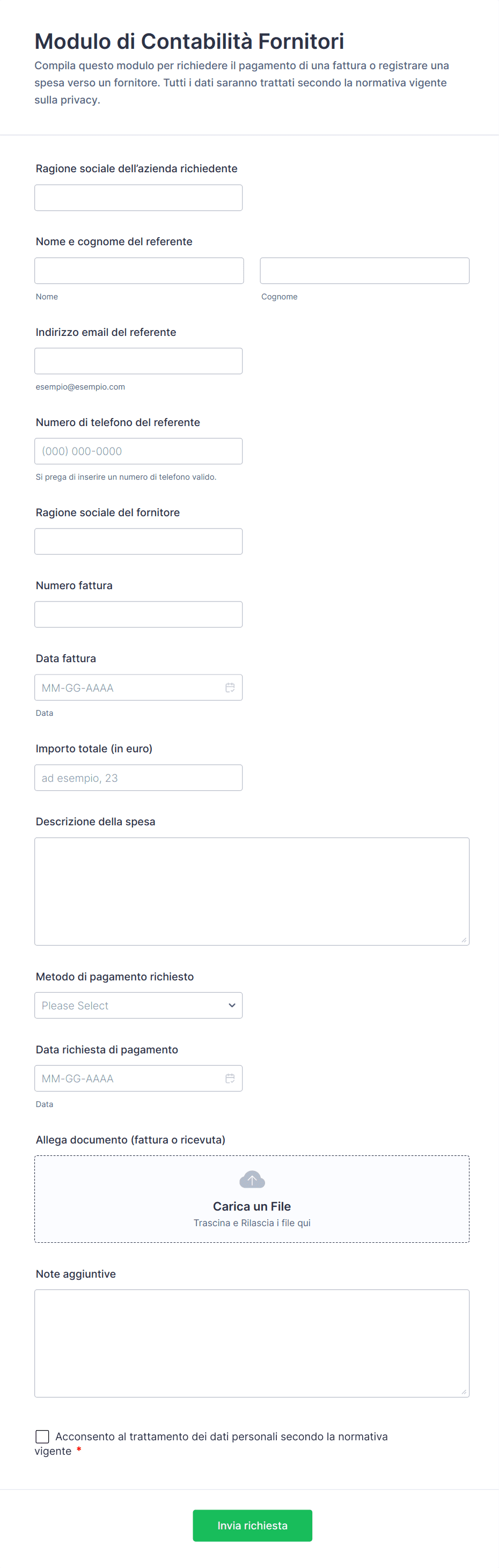Click the Descrizione della spesa resize handle
The width and height of the screenshot is (499, 1568).
pyautogui.click(x=464, y=940)
